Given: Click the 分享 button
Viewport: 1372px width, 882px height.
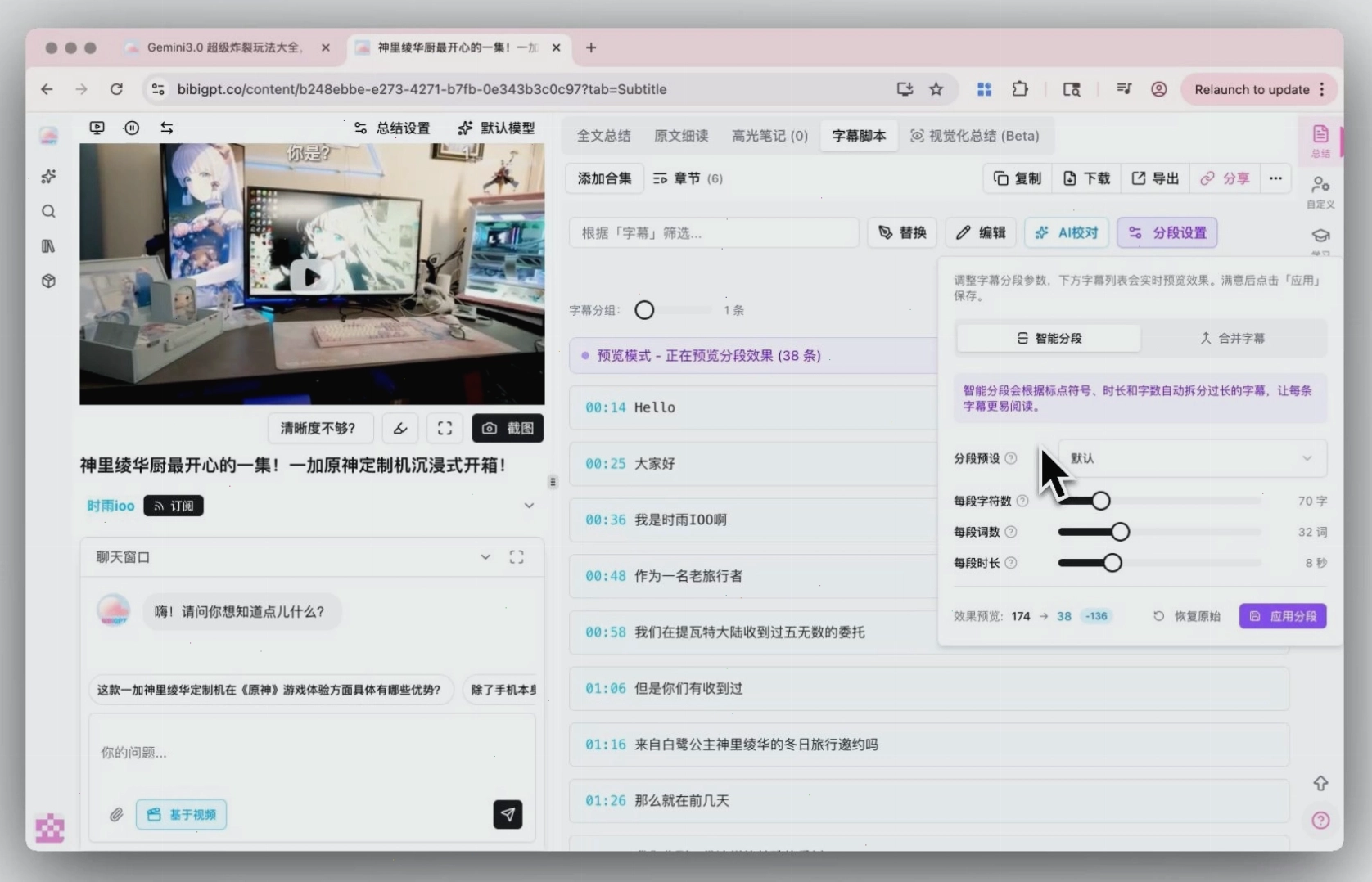Looking at the screenshot, I should [1225, 178].
